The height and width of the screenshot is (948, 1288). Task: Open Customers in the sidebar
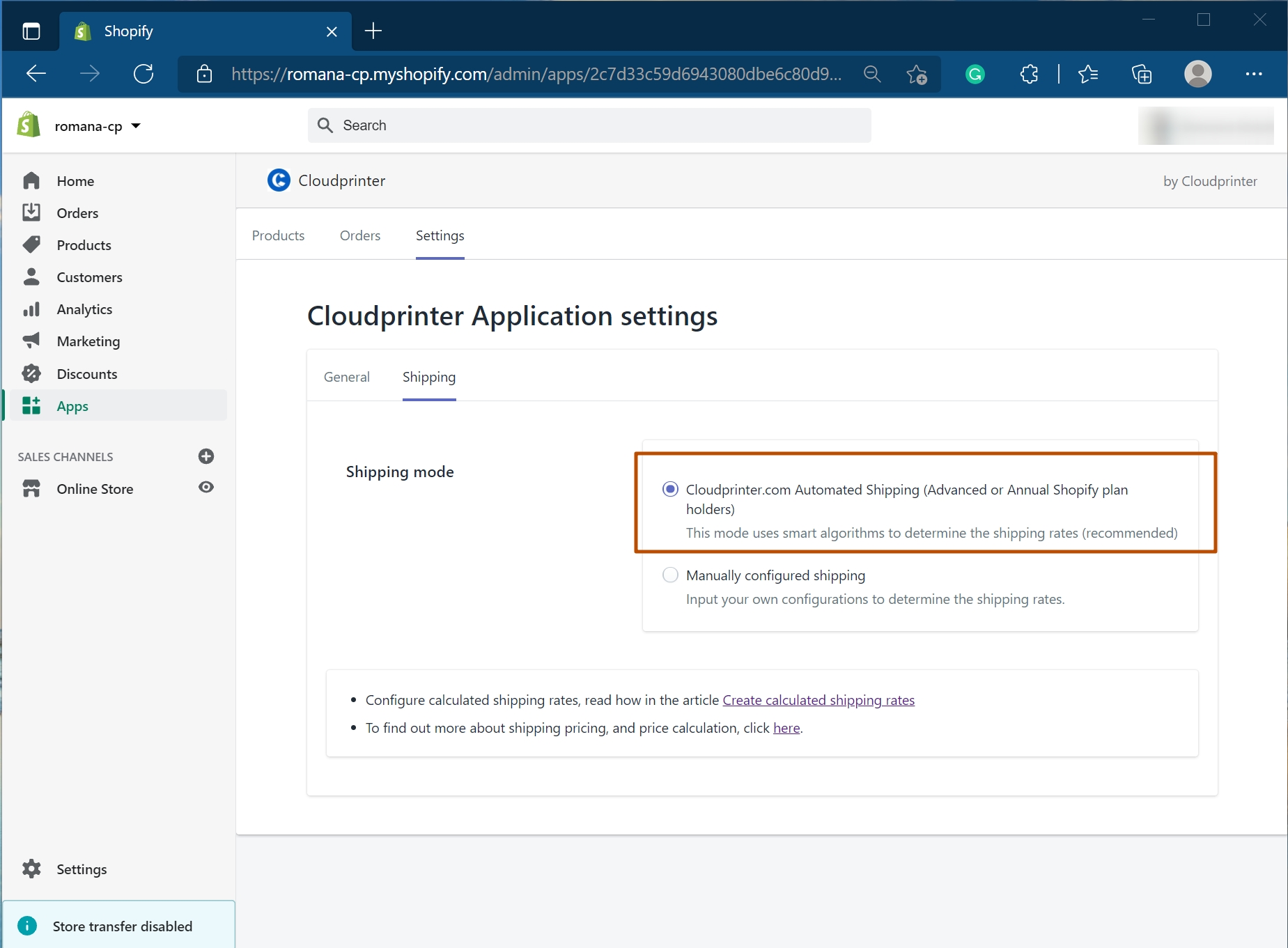tap(90, 277)
